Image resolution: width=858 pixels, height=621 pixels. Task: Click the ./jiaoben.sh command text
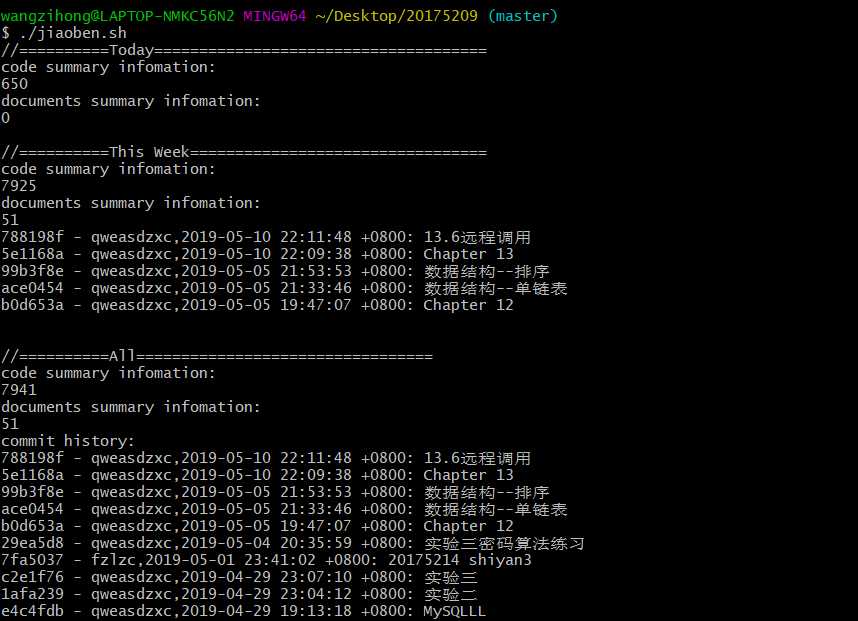pos(64,33)
